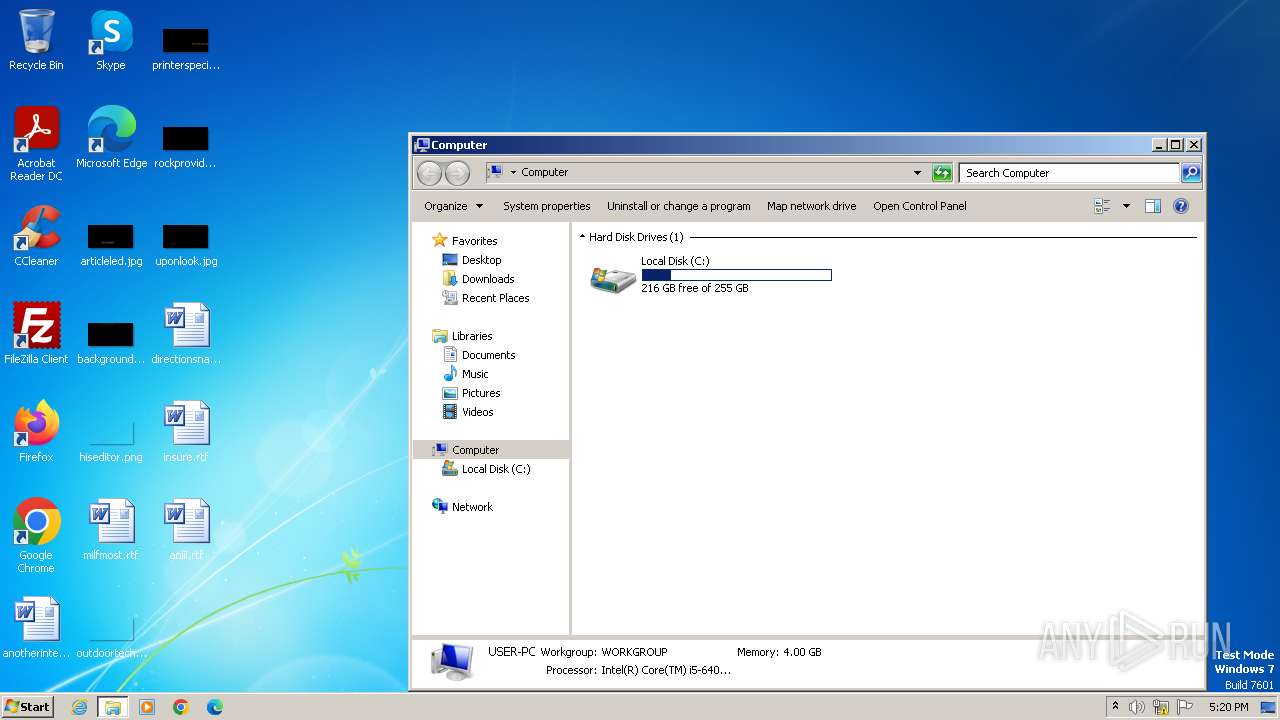The height and width of the screenshot is (720, 1280).
Task: Select the anill.rtf document icon
Action: pos(186,530)
